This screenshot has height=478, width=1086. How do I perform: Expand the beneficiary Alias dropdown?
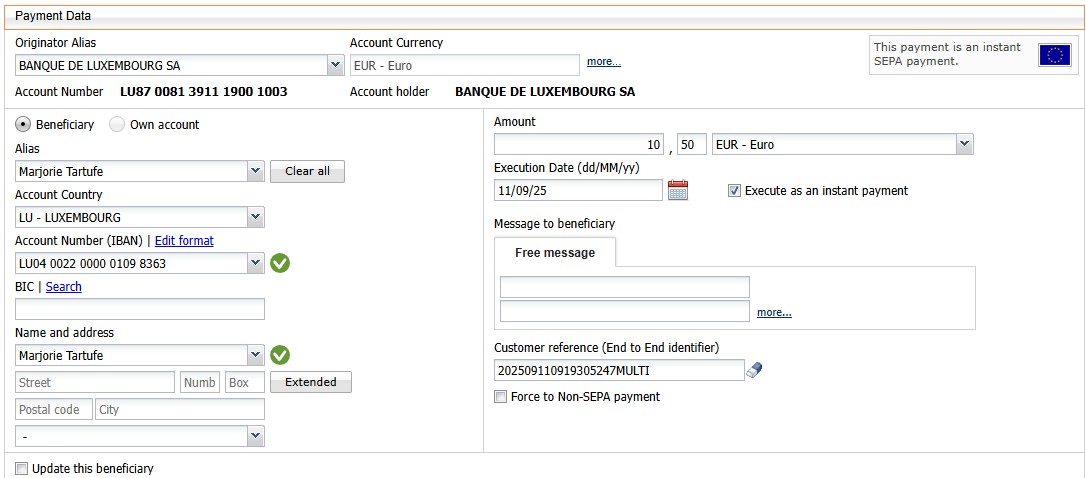point(256,171)
